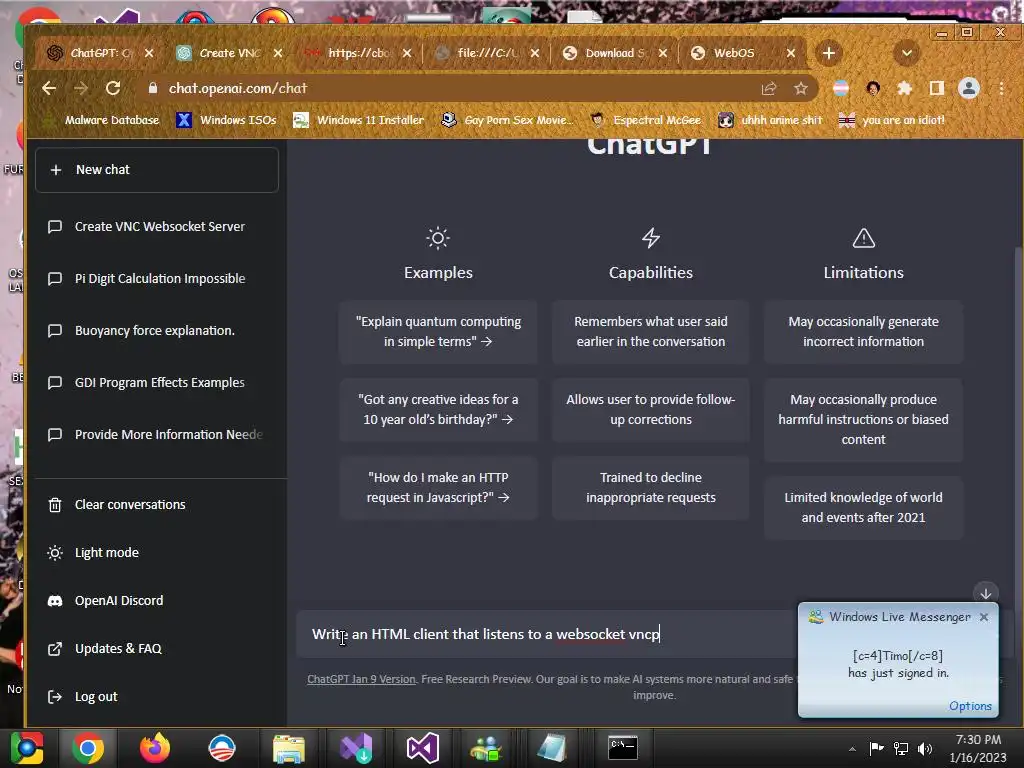Open the Chrome profile avatar
The width and height of the screenshot is (1024, 768).
click(968, 88)
